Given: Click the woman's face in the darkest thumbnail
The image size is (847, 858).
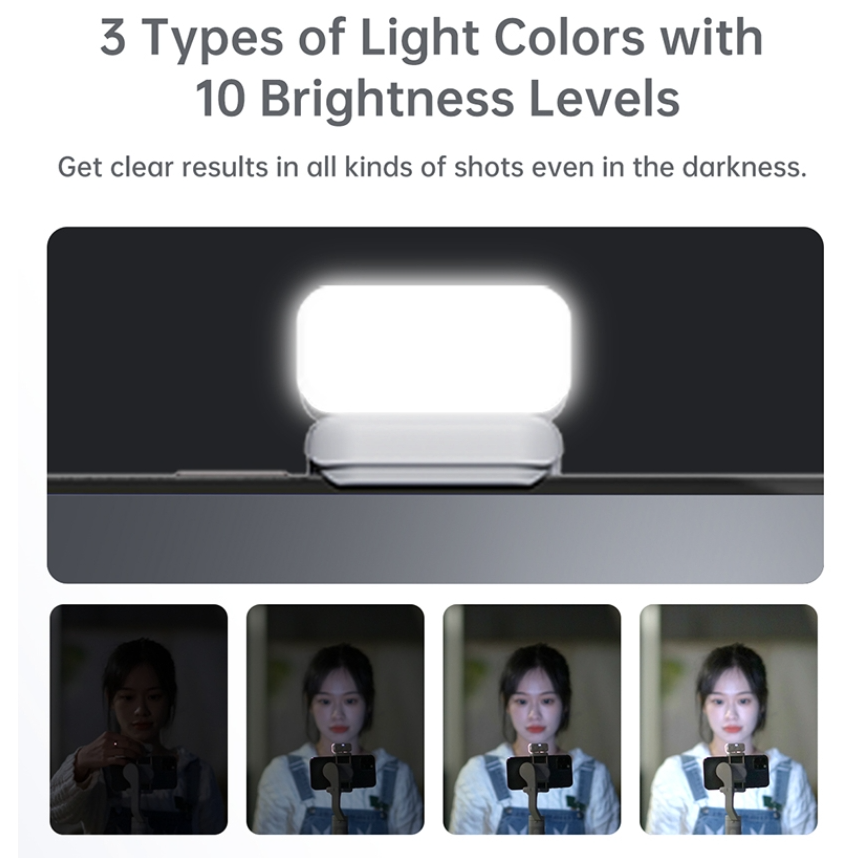Looking at the screenshot, I should click(x=137, y=700).
